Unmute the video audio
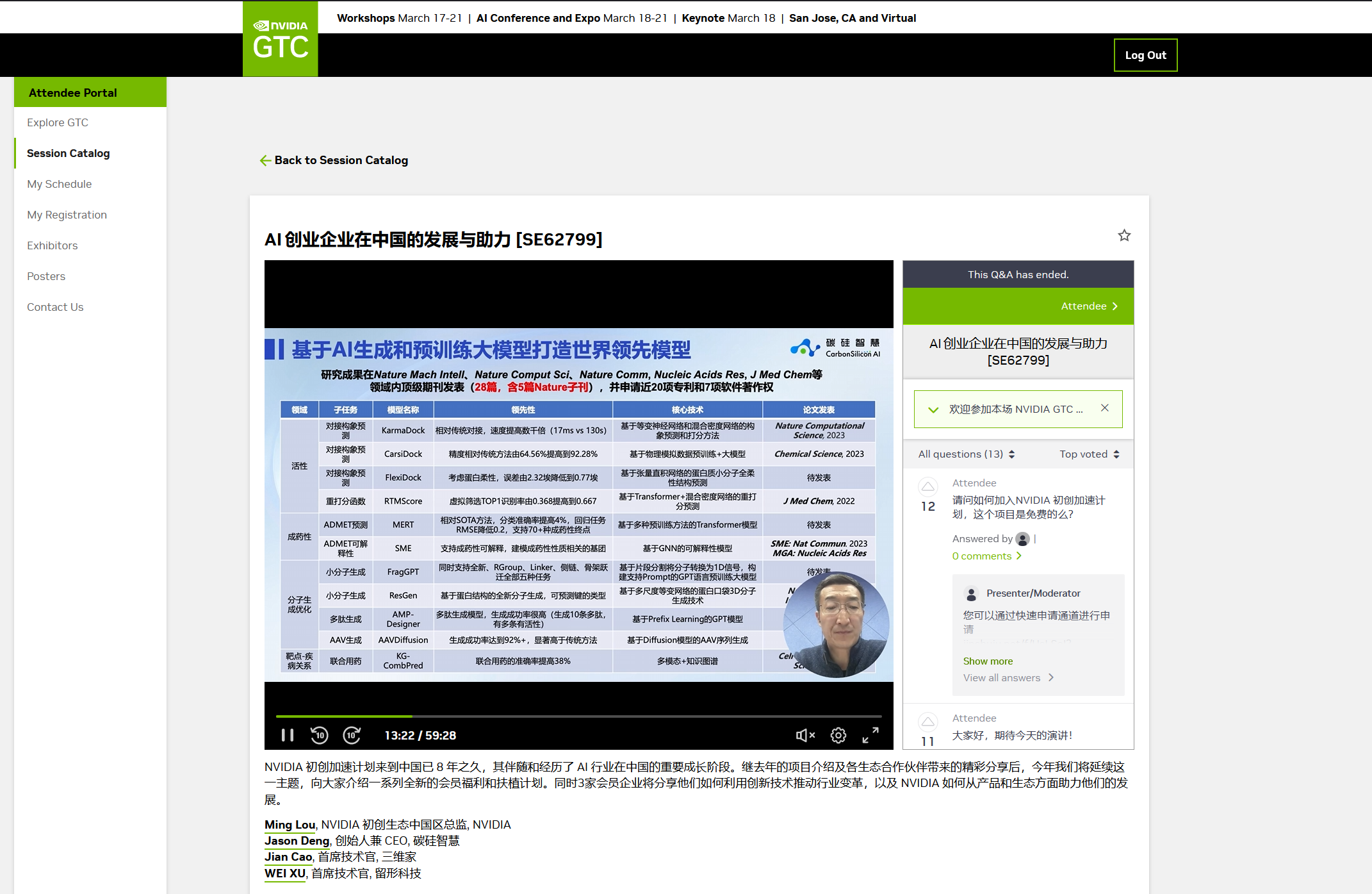 tap(805, 735)
